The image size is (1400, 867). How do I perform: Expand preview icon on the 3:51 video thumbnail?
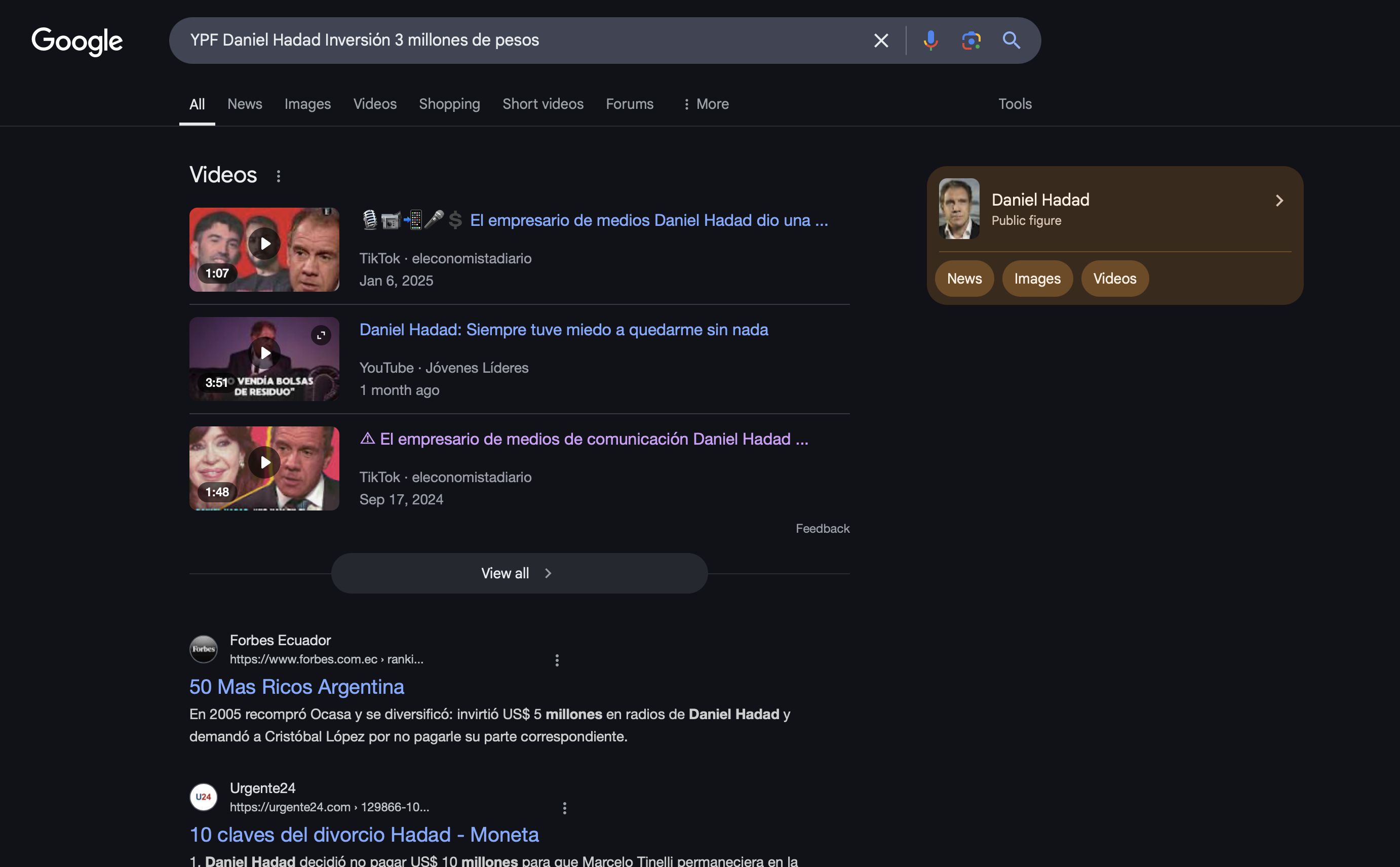pyautogui.click(x=321, y=335)
